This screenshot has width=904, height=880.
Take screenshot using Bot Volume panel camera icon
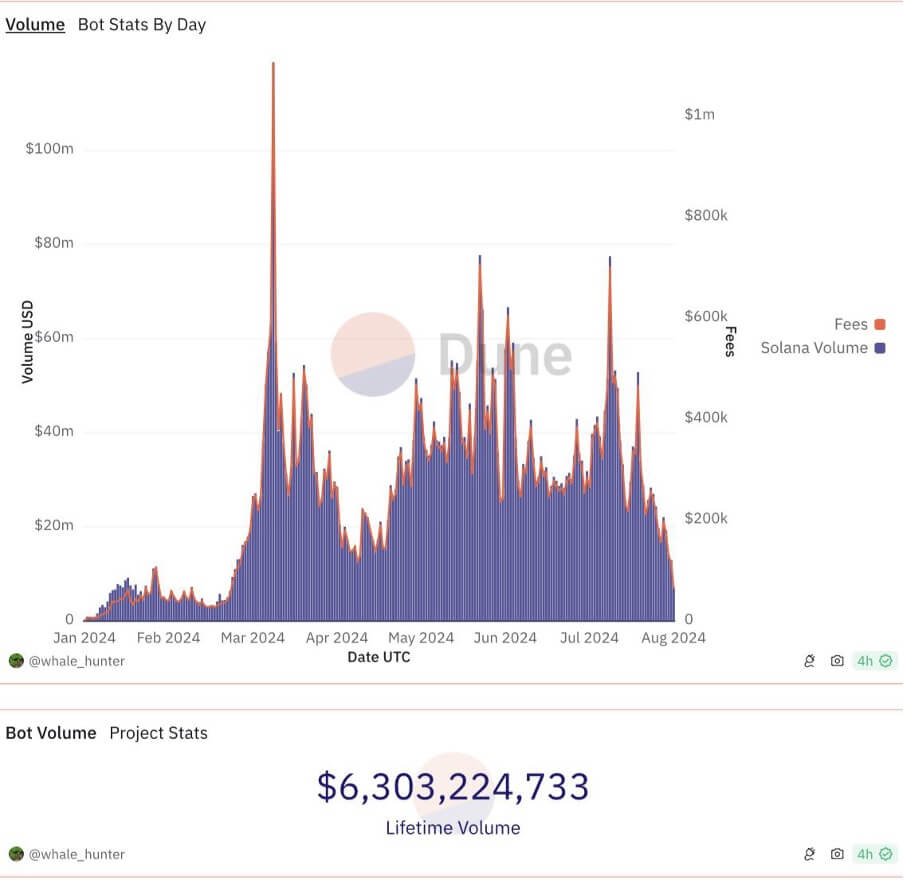coord(837,854)
